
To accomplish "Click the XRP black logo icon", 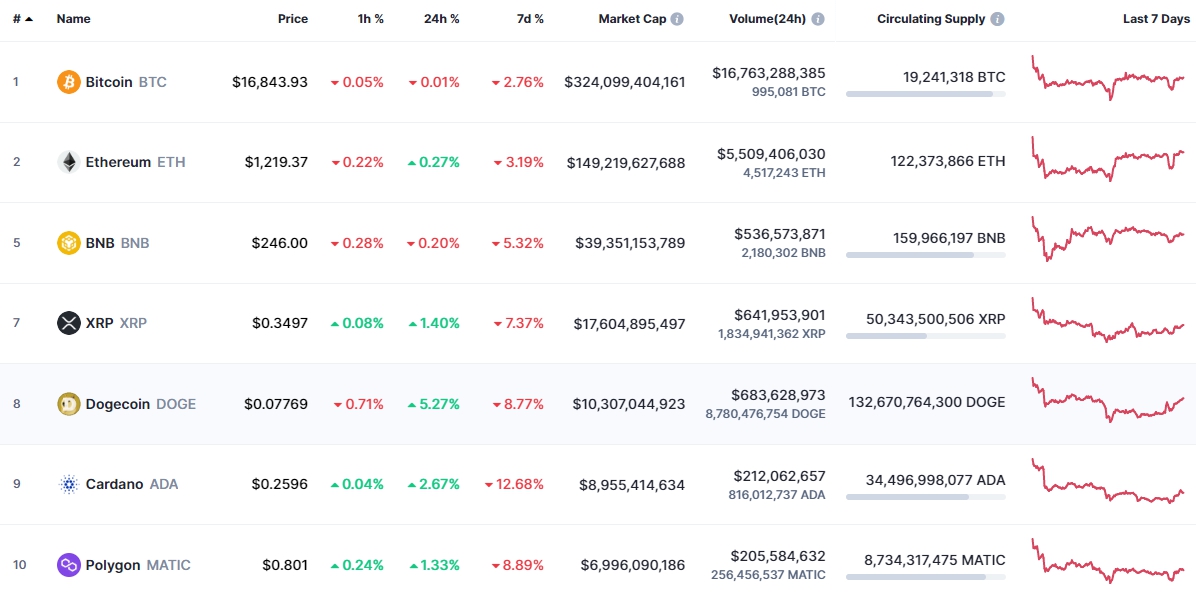I will click(x=69, y=323).
